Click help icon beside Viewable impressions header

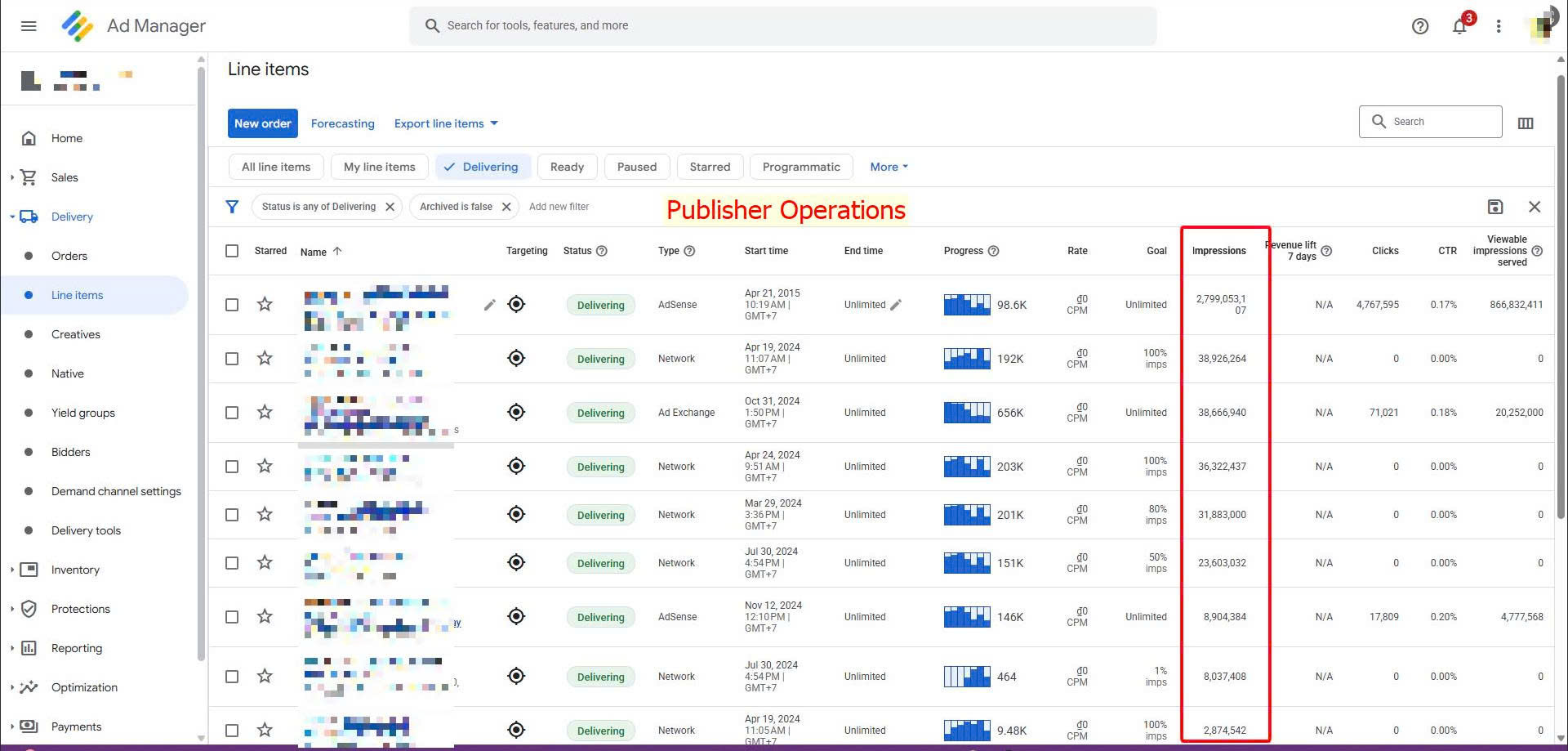click(1537, 251)
